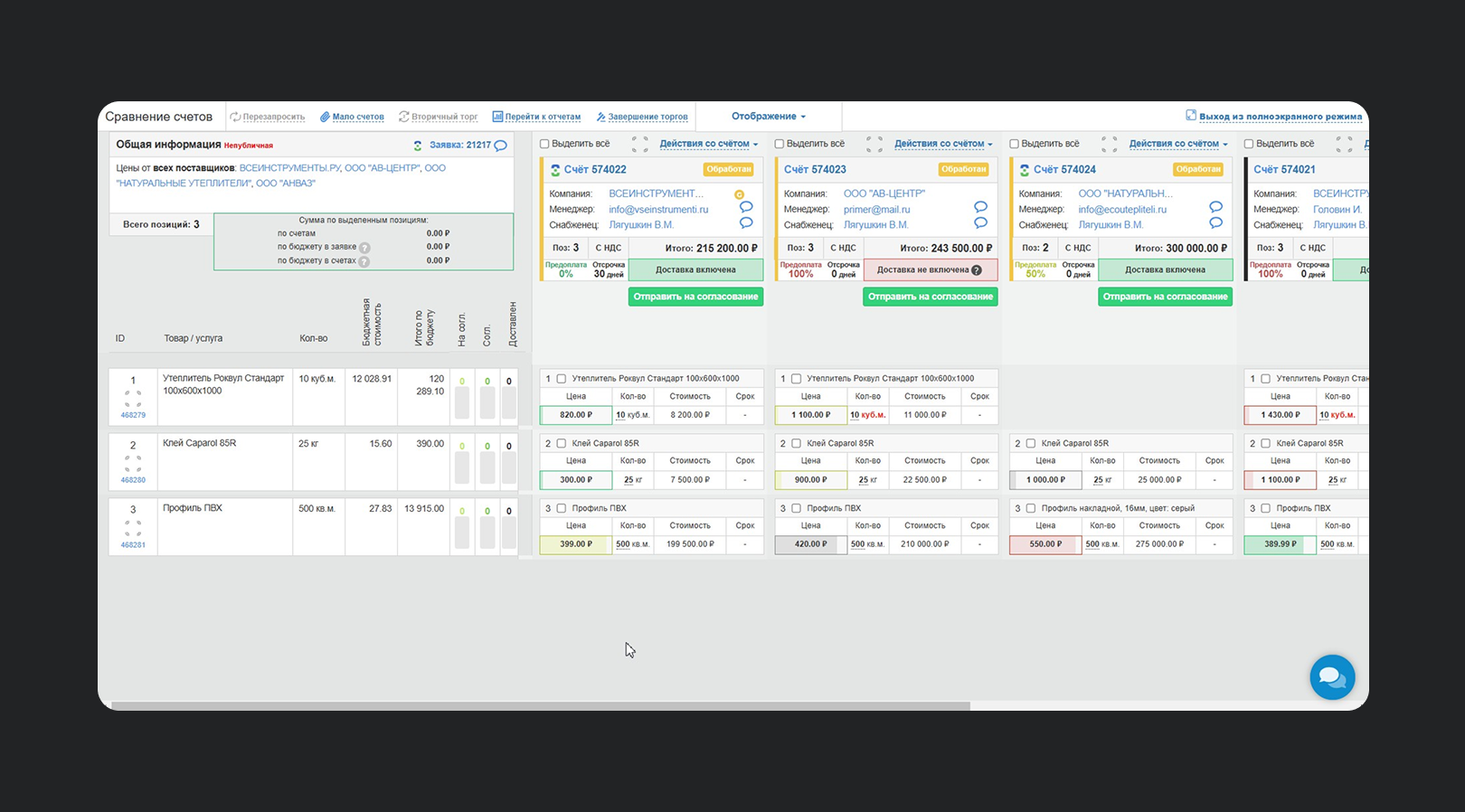Click question icon next to по бюджету в заявке
Image resolution: width=1465 pixels, height=812 pixels.
pyautogui.click(x=364, y=248)
